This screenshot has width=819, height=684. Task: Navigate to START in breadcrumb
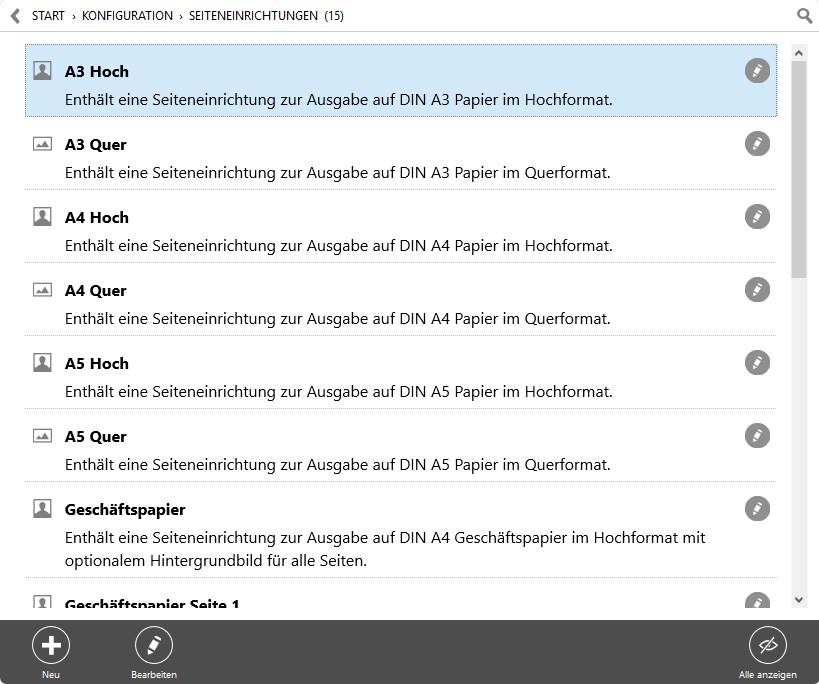(48, 16)
